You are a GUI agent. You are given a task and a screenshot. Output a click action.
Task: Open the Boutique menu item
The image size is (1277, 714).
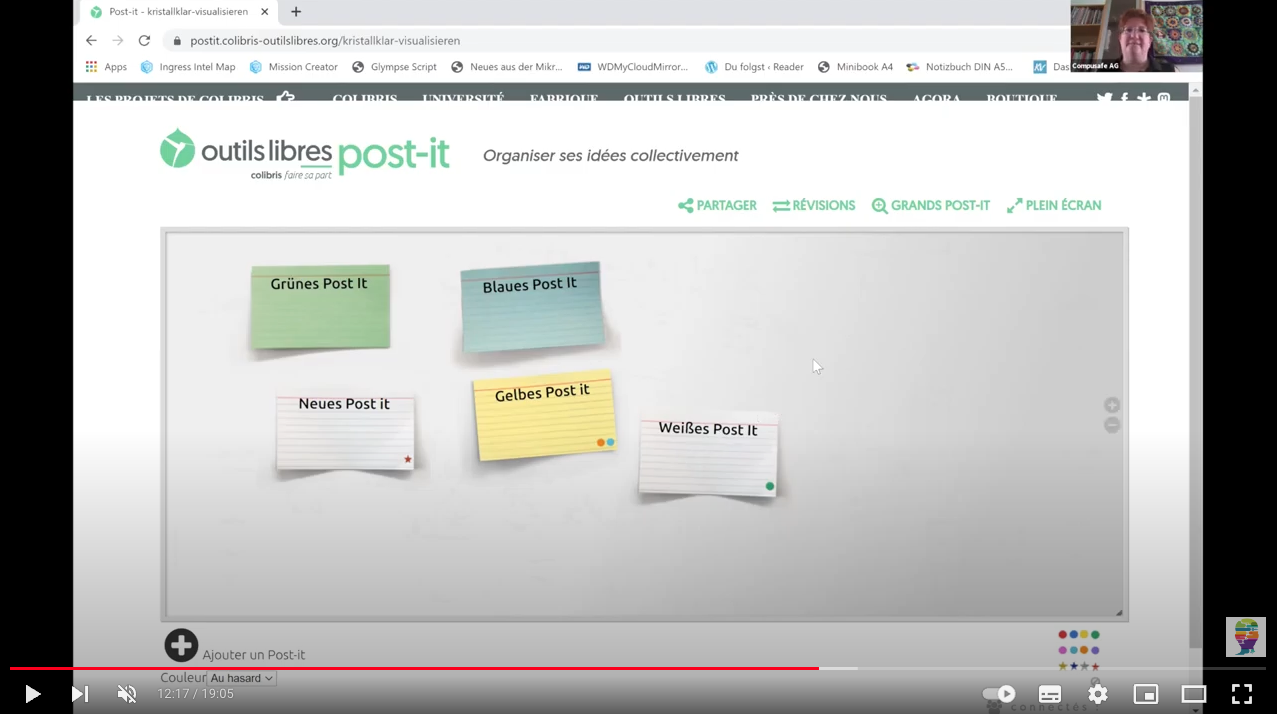(1022, 99)
